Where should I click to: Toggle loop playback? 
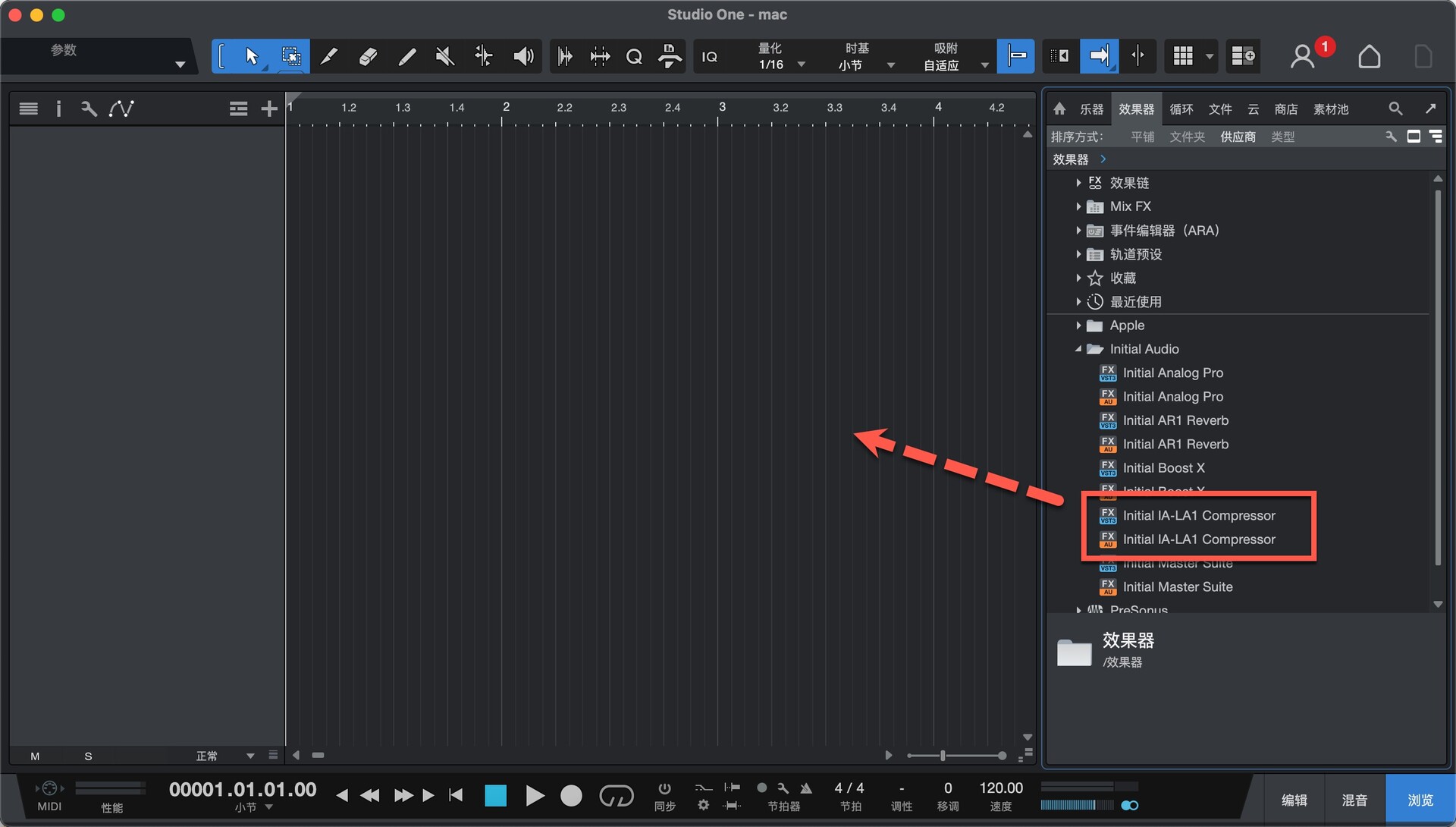616,796
